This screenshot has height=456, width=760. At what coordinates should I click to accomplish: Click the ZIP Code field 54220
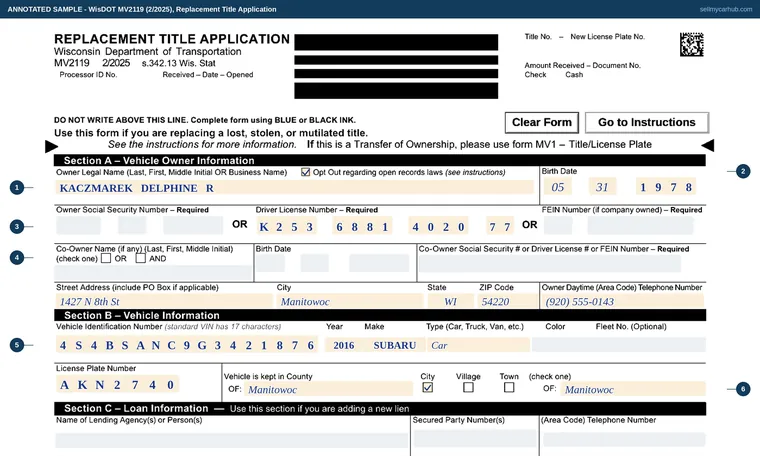[x=507, y=301]
